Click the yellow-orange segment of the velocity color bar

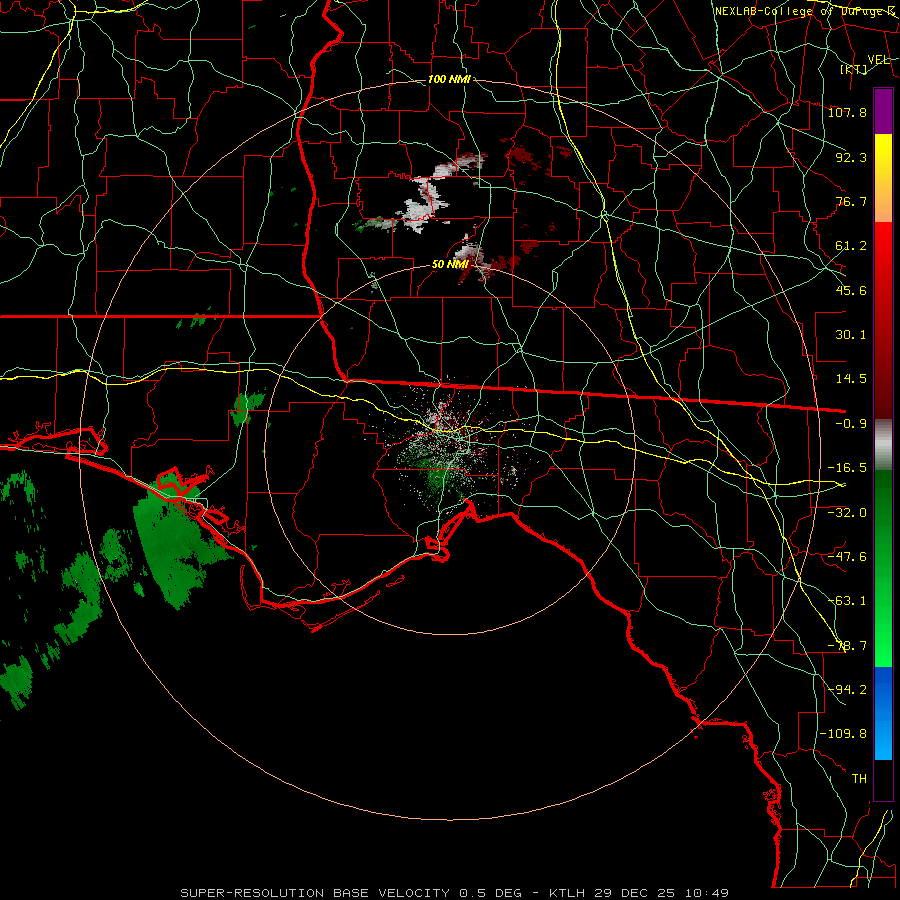click(883, 178)
